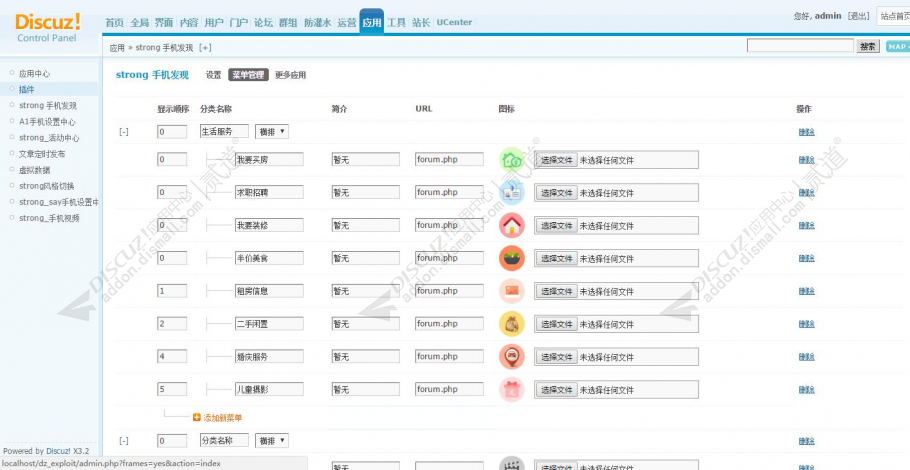Viewport: 910px width, 470px height.
Task: Open strong_say手机设置 in the sidebar
Action: click(59, 202)
